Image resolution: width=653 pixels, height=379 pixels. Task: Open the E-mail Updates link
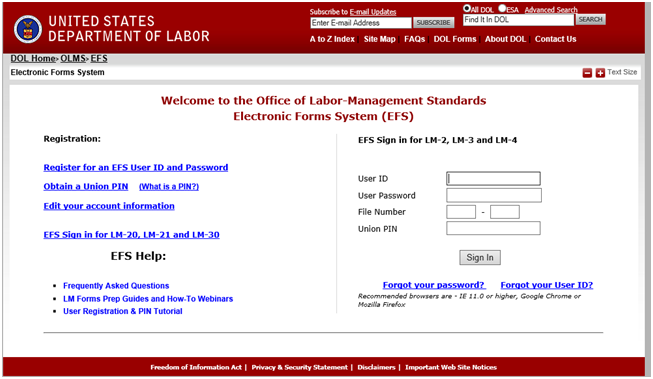pos(373,12)
